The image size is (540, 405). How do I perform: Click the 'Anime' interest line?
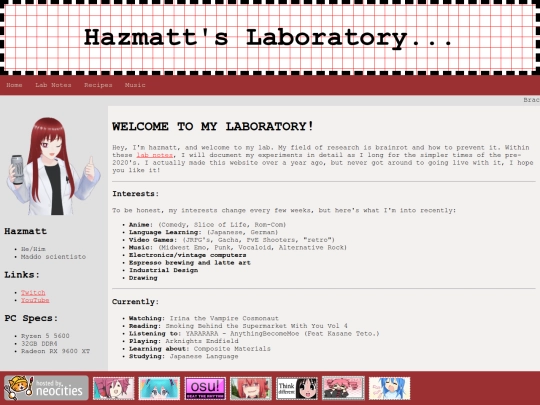(x=207, y=225)
